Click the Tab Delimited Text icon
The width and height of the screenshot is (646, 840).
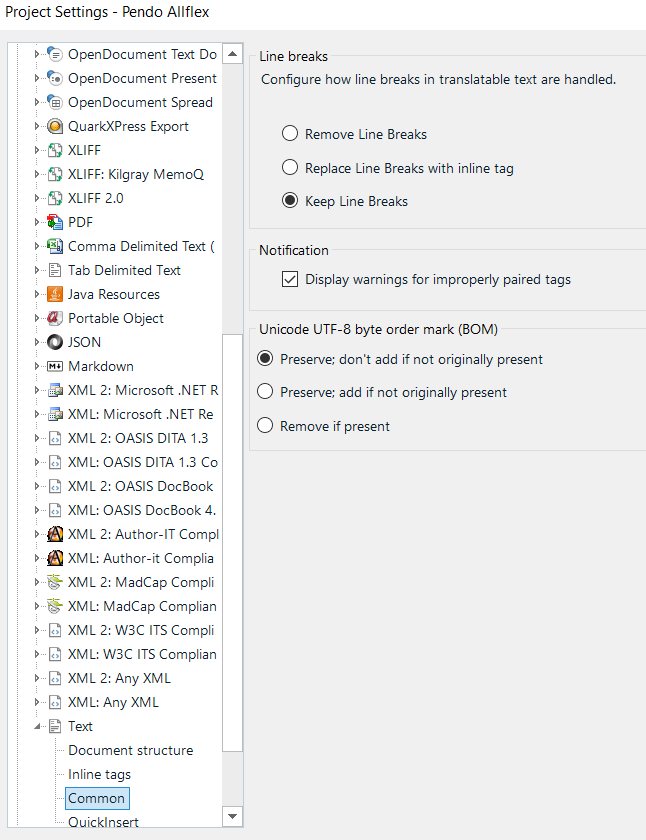coord(55,271)
